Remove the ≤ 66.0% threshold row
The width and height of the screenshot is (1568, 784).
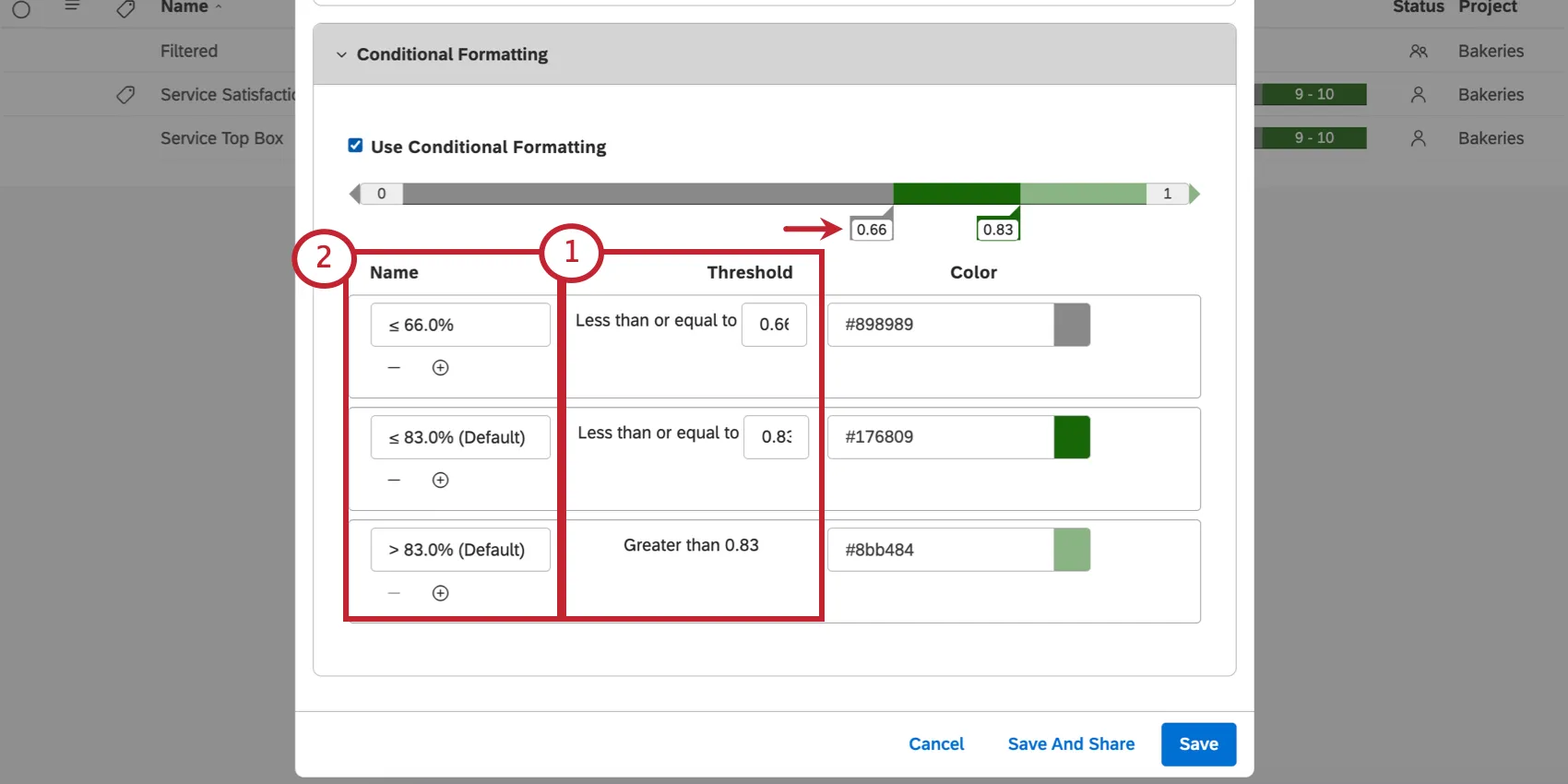coord(394,368)
